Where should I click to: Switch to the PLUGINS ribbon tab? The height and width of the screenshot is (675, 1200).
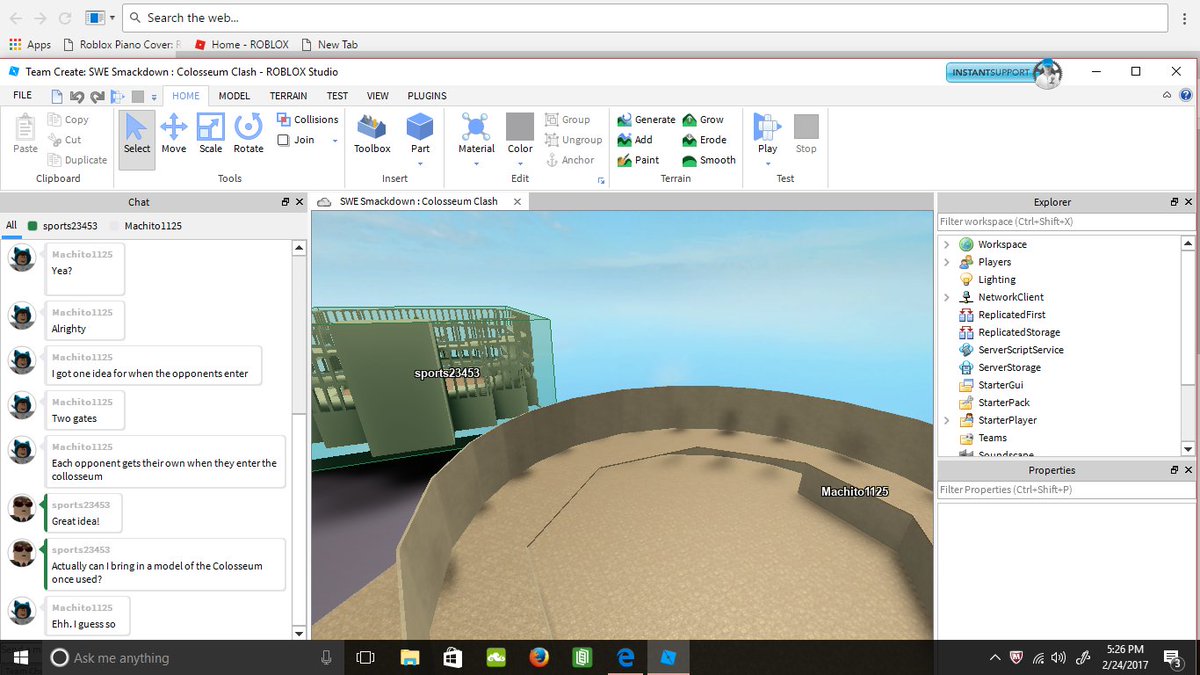click(x=427, y=96)
